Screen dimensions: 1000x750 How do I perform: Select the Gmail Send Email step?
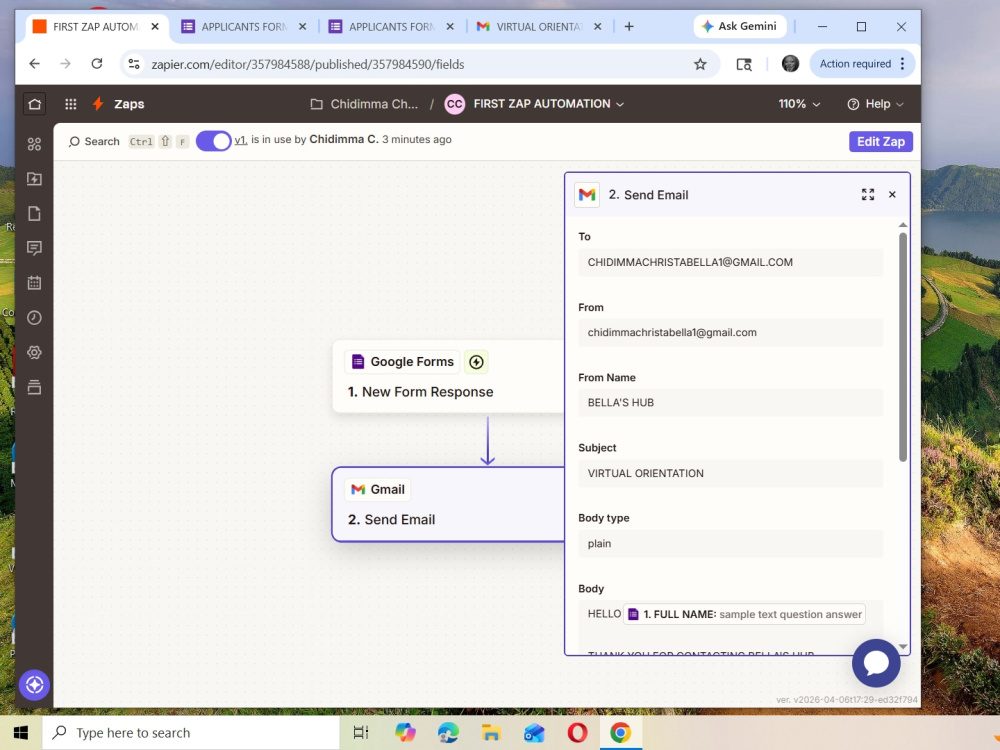point(448,504)
